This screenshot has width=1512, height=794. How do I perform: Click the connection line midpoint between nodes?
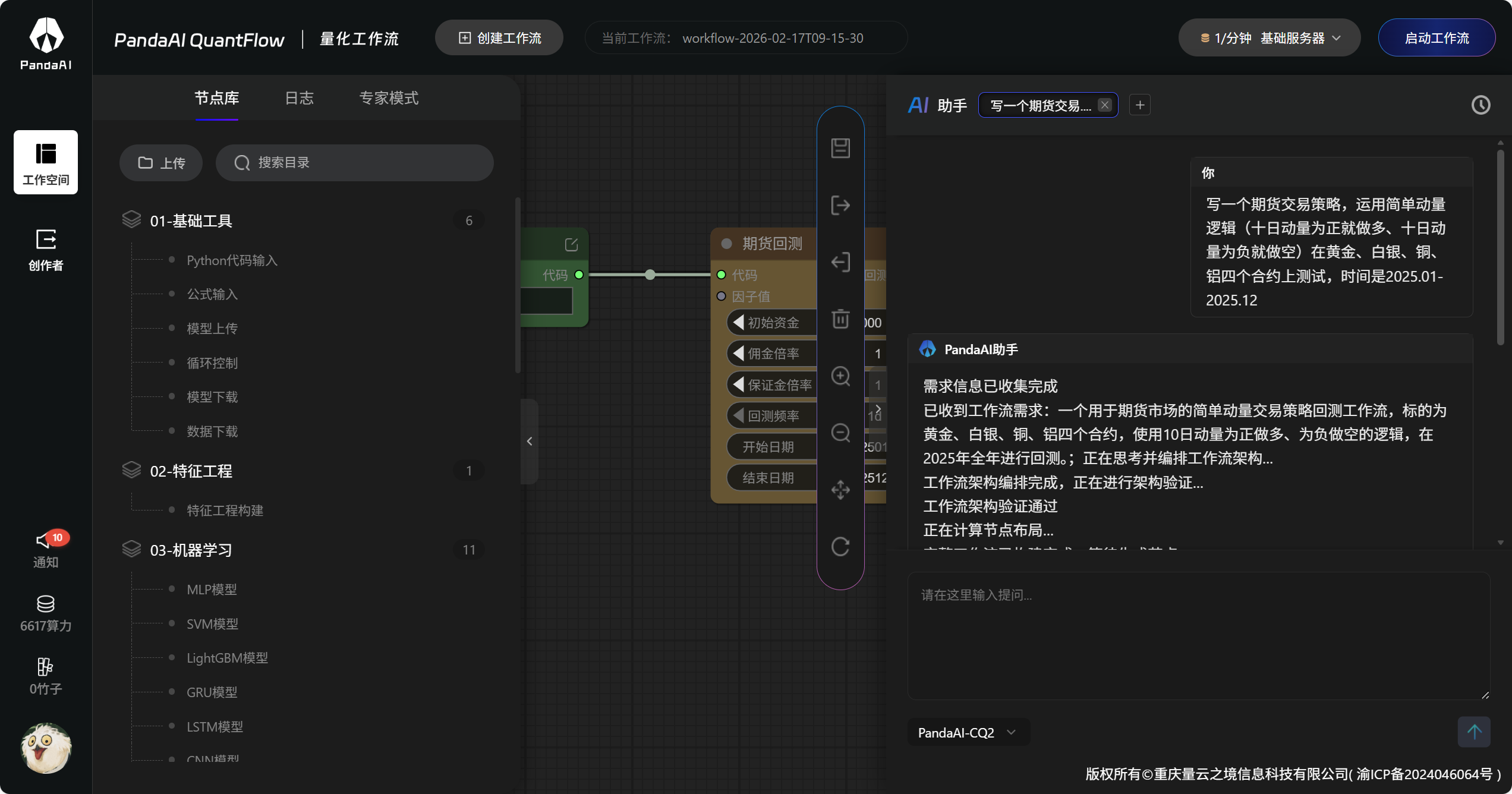[x=650, y=275]
